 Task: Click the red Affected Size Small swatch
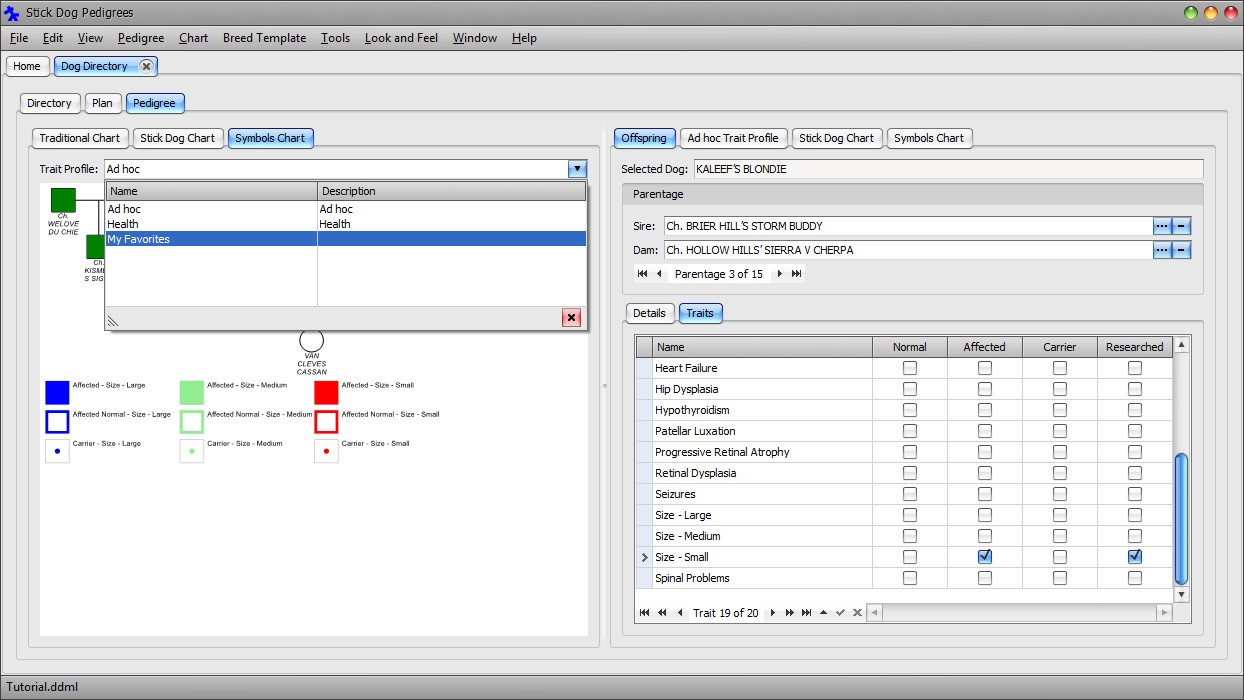pos(326,392)
